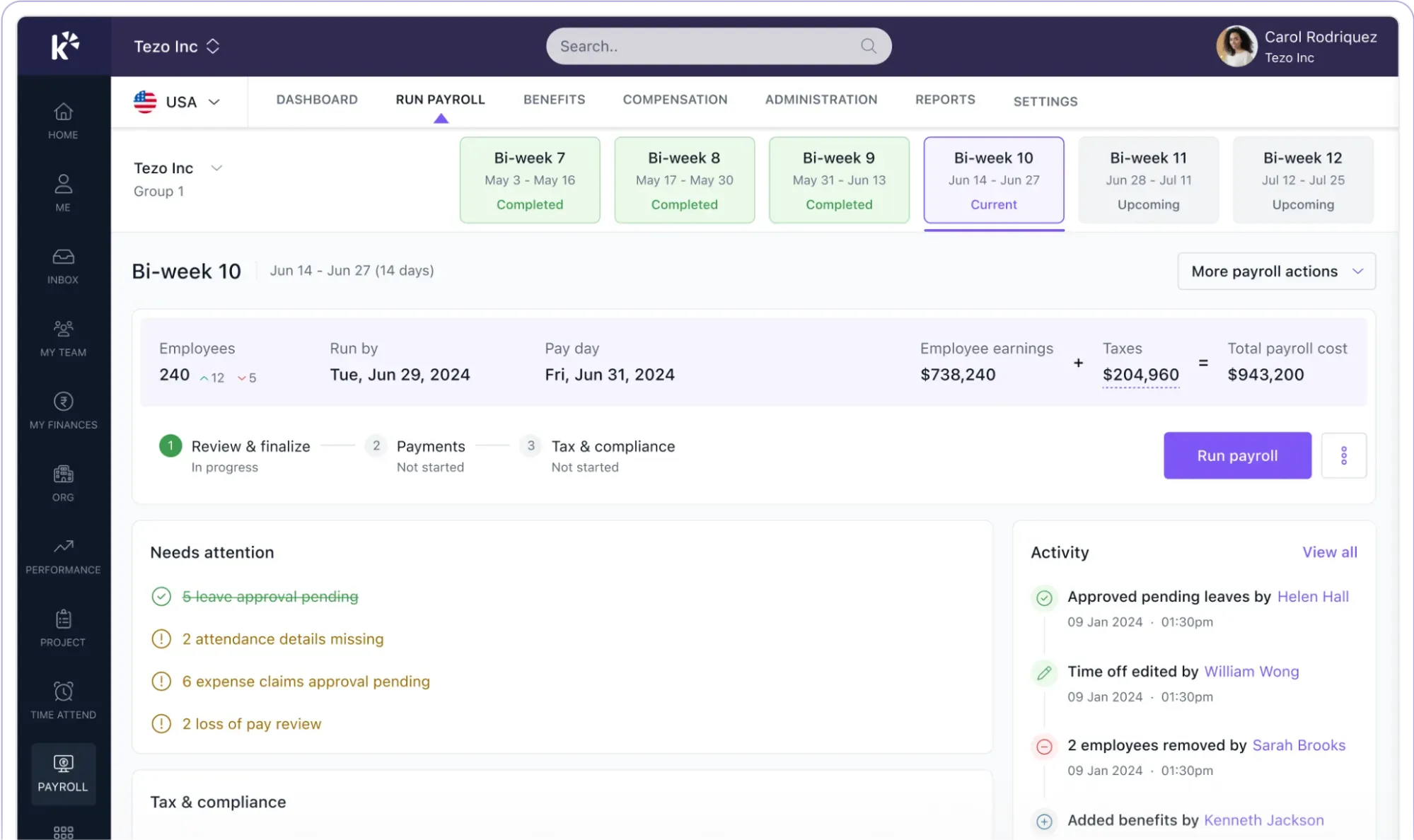Select the Payroll sidebar icon
Image resolution: width=1414 pixels, height=840 pixels.
pyautogui.click(x=63, y=772)
